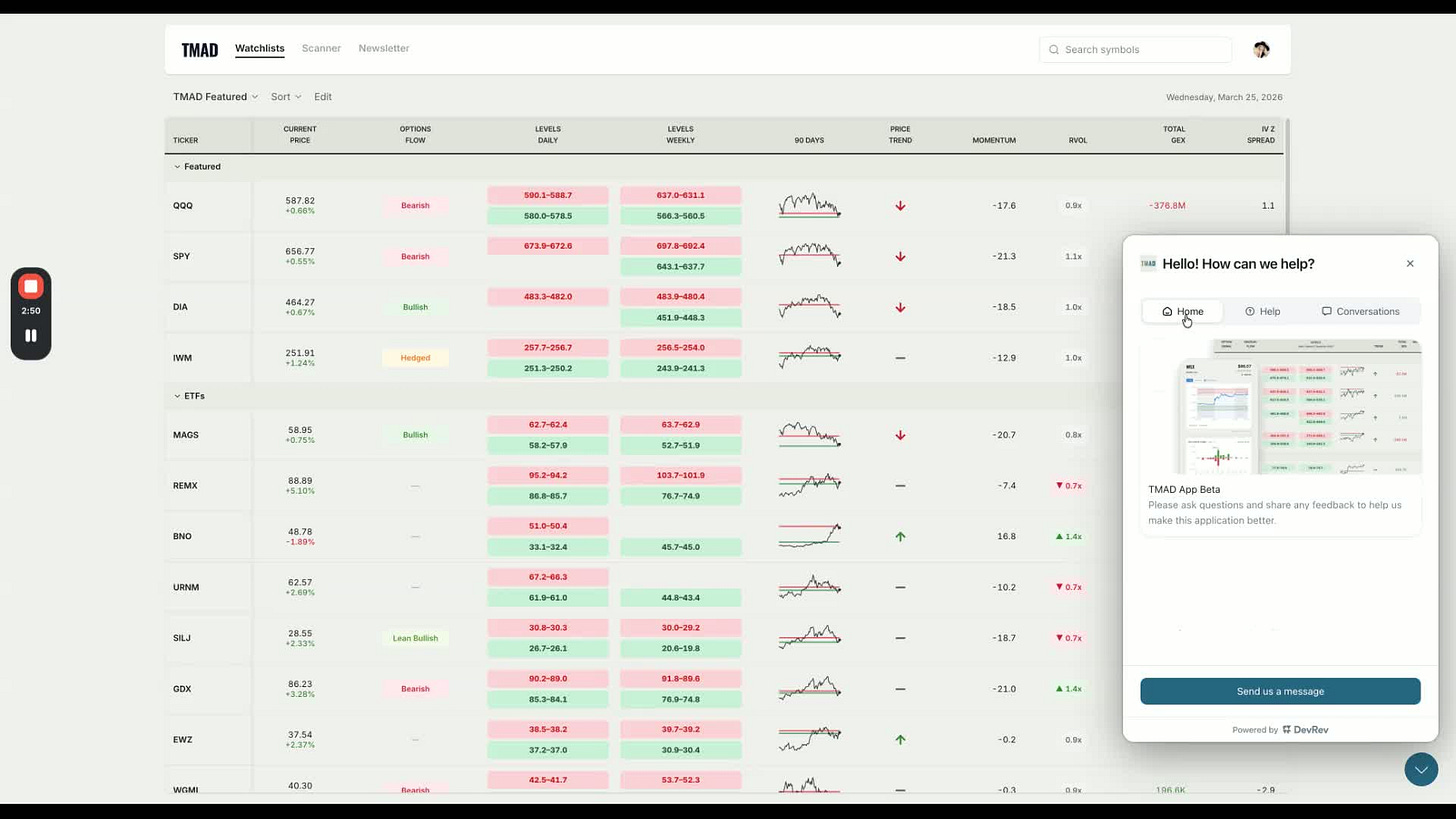This screenshot has width=1456, height=819.
Task: Select the Home tab in help widget
Action: (x=1182, y=311)
